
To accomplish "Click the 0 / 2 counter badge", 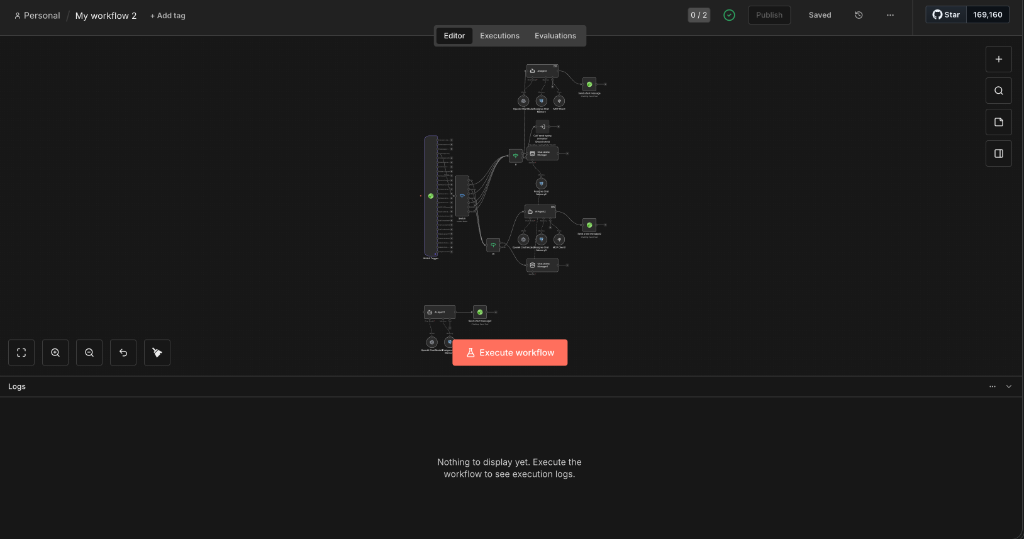I will (699, 15).
